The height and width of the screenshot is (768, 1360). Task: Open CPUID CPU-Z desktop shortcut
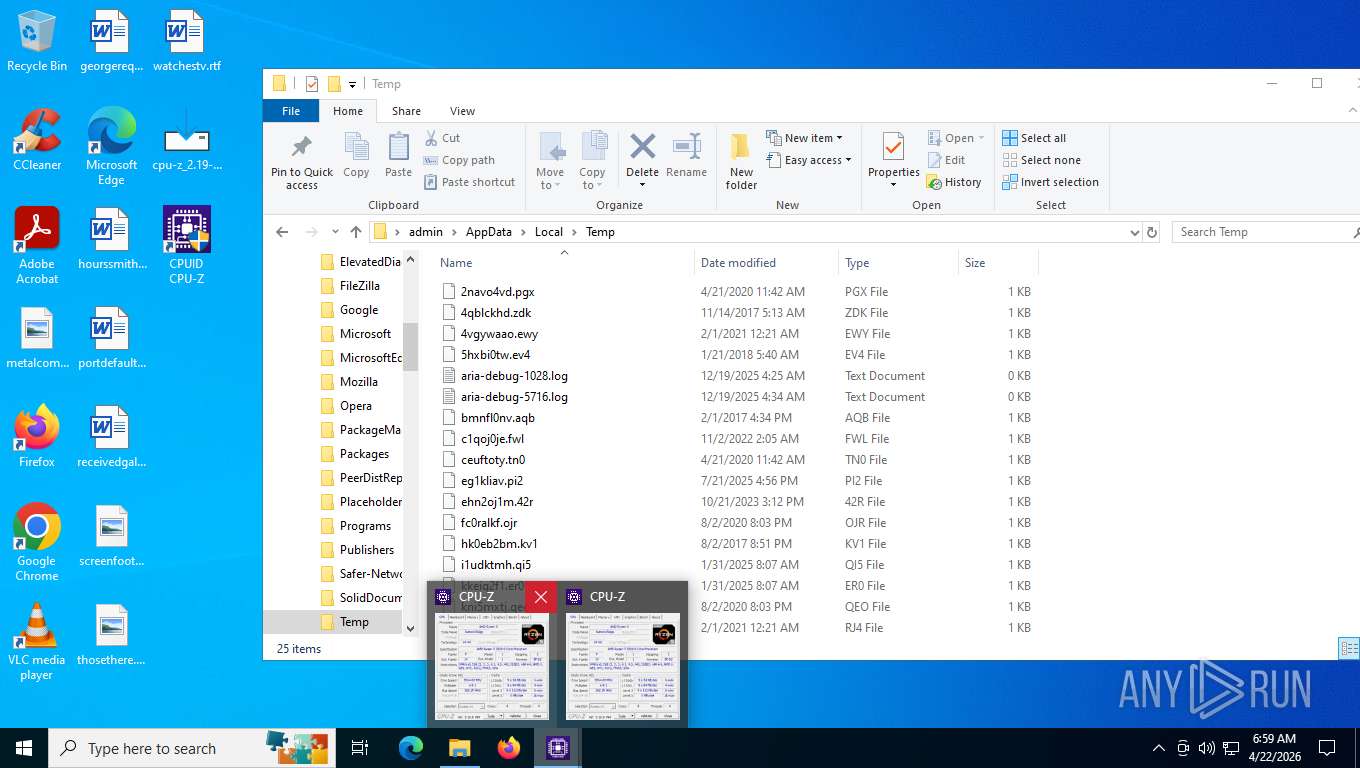point(186,246)
